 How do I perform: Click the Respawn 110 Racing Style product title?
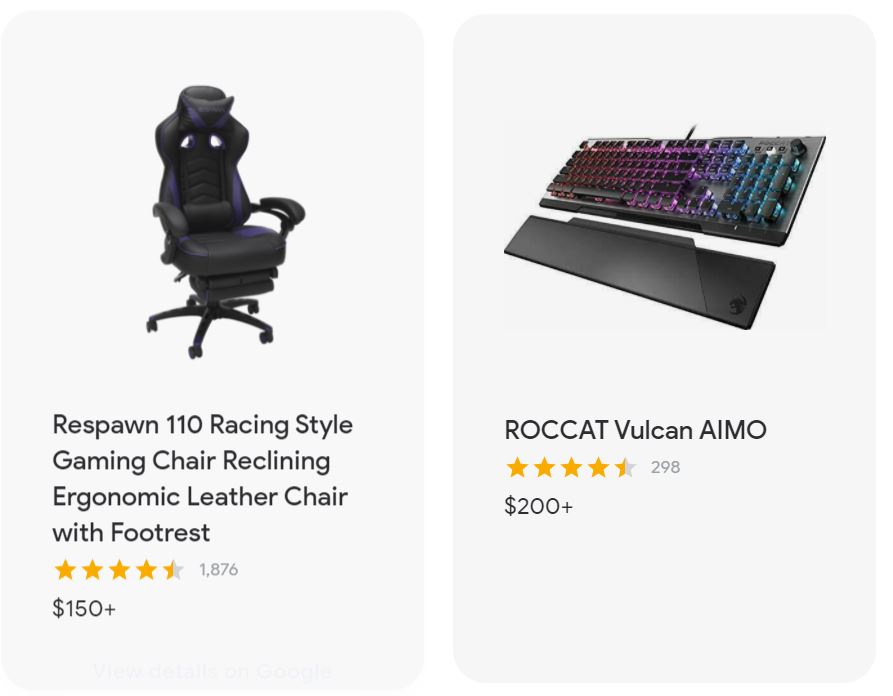pyautogui.click(x=202, y=478)
